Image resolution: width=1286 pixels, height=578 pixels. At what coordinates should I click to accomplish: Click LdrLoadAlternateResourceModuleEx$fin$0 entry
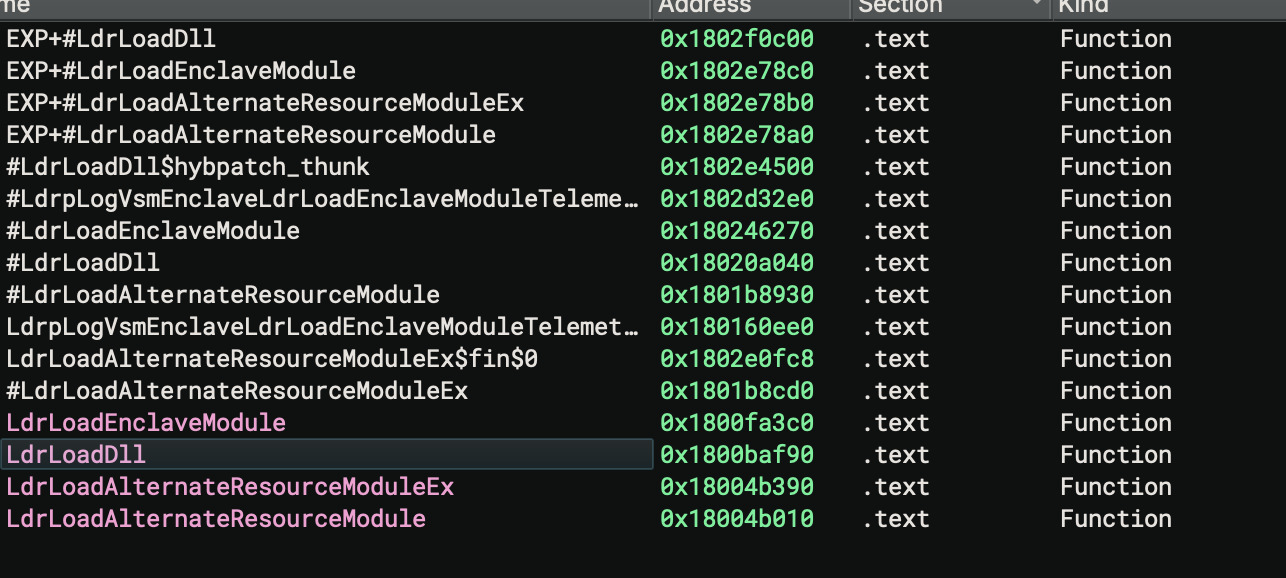click(x=272, y=359)
